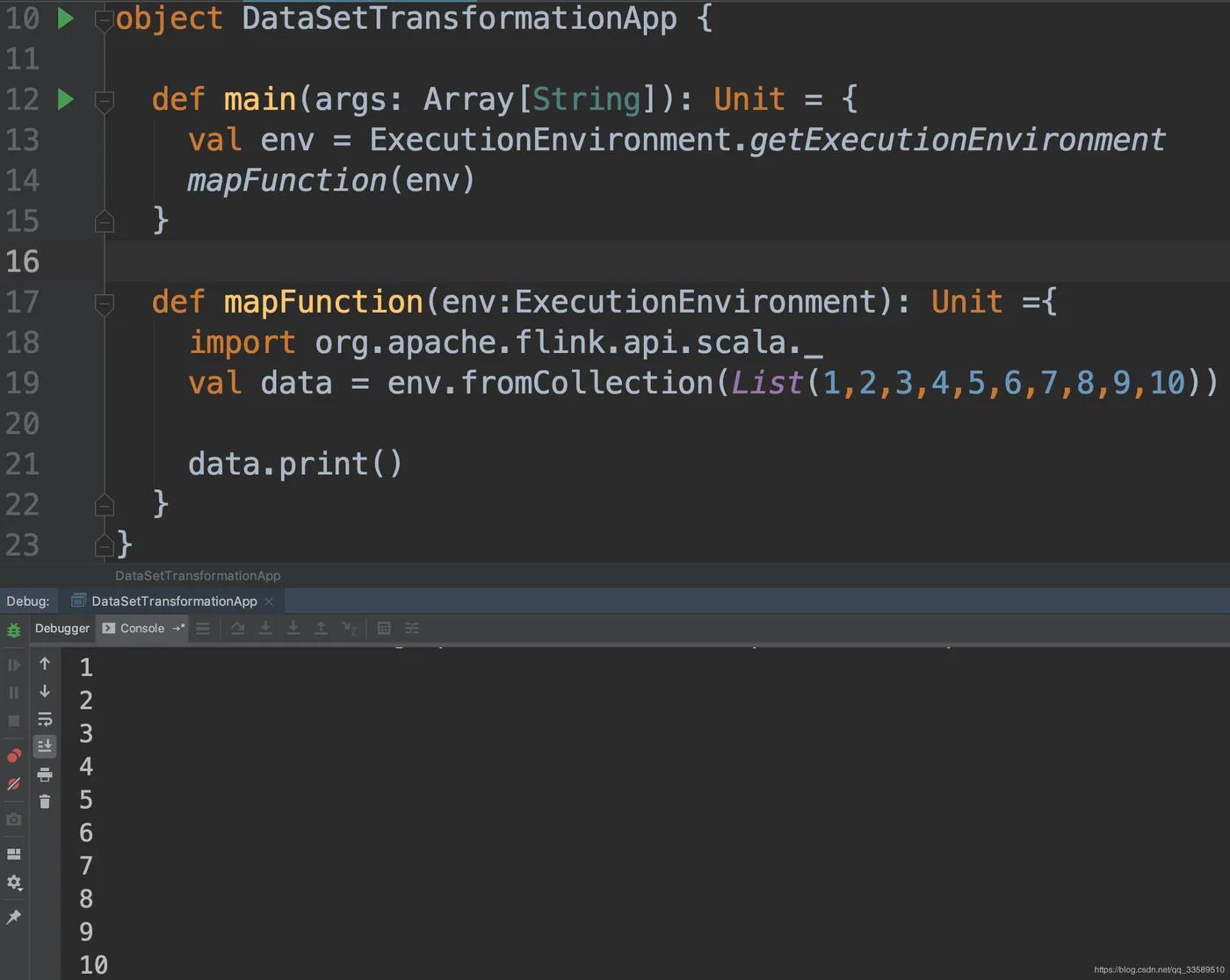1230x980 pixels.
Task: Switch to the Debugger tab
Action: [62, 628]
